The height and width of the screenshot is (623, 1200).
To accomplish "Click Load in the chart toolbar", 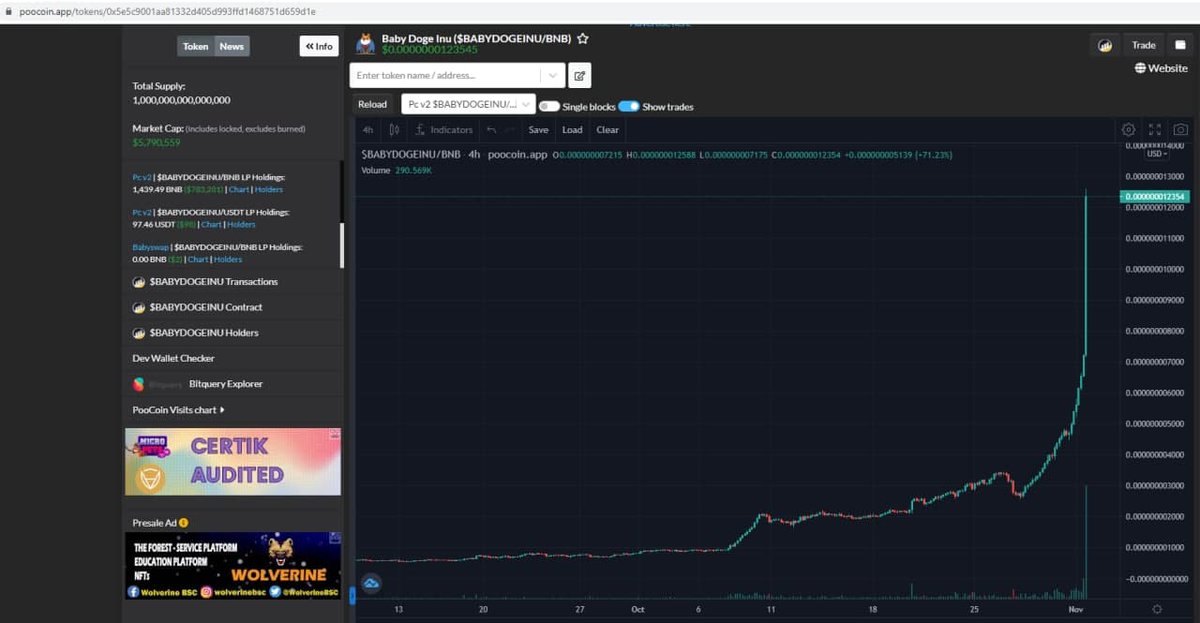I will (x=572, y=130).
